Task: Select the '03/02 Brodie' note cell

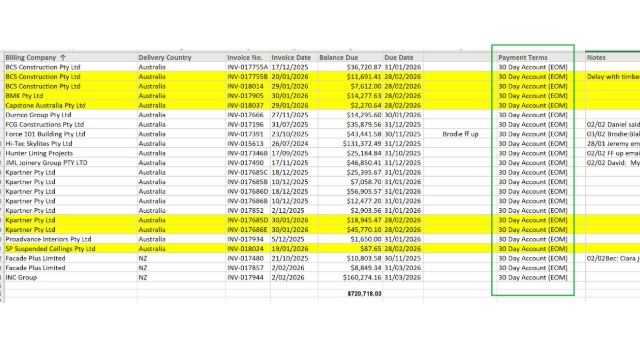Action: [x=613, y=134]
